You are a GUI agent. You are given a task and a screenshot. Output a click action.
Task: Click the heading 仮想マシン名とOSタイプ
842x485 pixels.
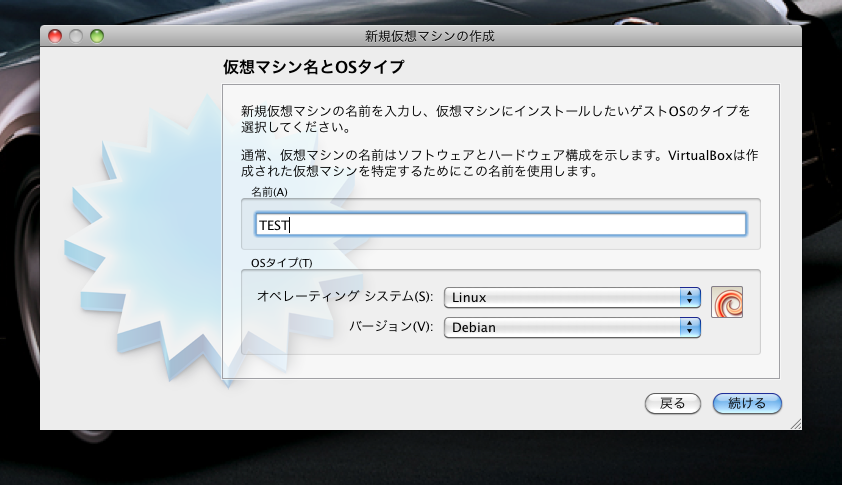[x=314, y=67]
